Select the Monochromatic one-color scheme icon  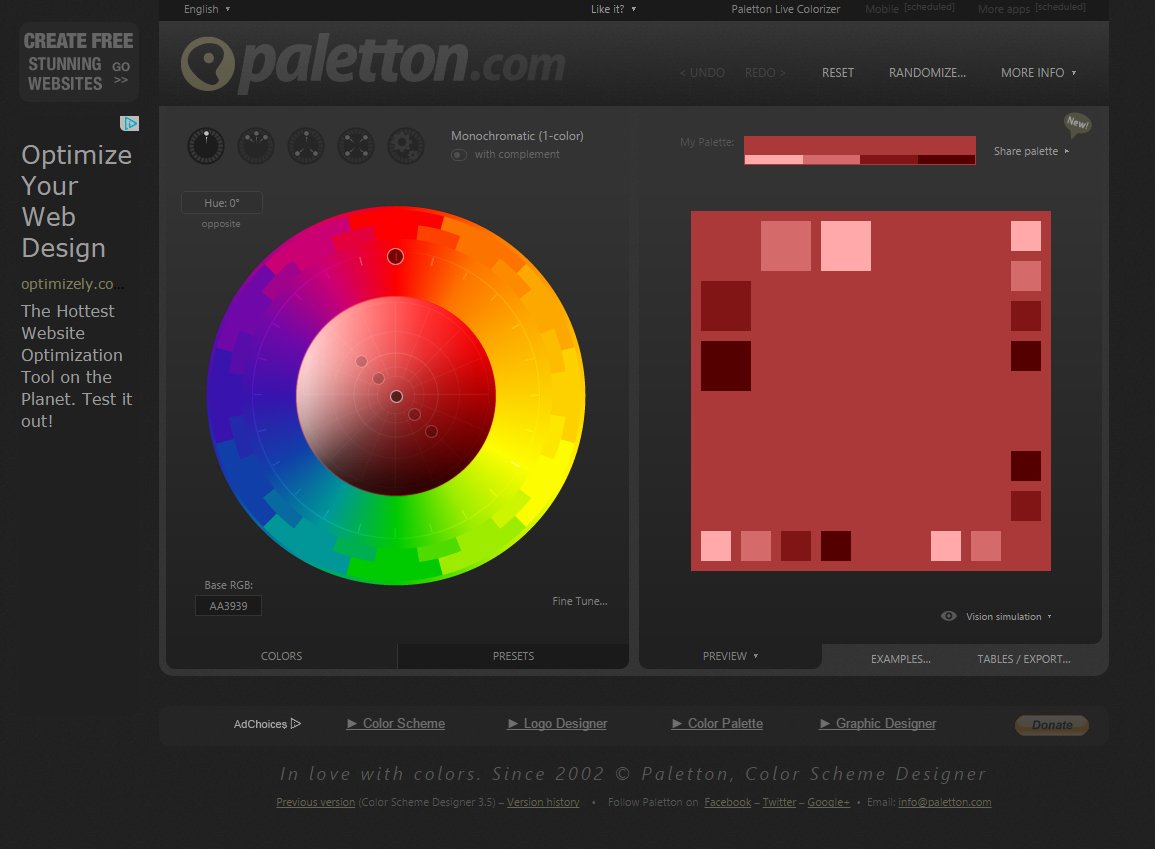(206, 146)
